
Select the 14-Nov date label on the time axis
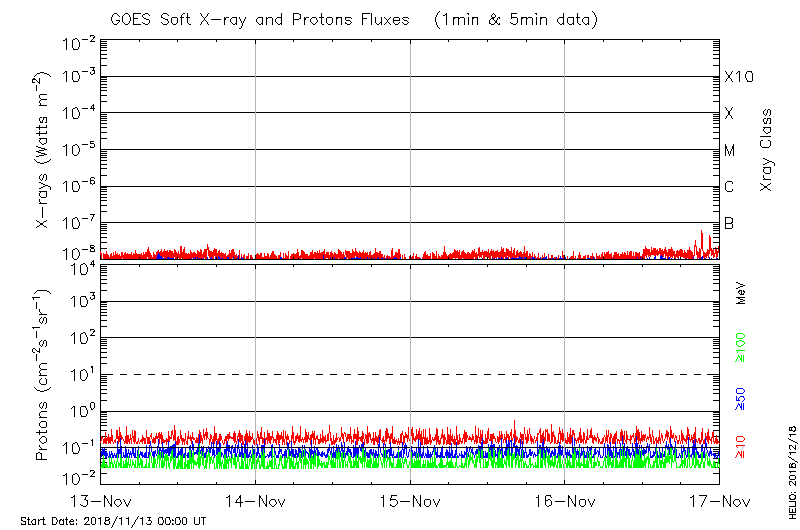coord(256,500)
